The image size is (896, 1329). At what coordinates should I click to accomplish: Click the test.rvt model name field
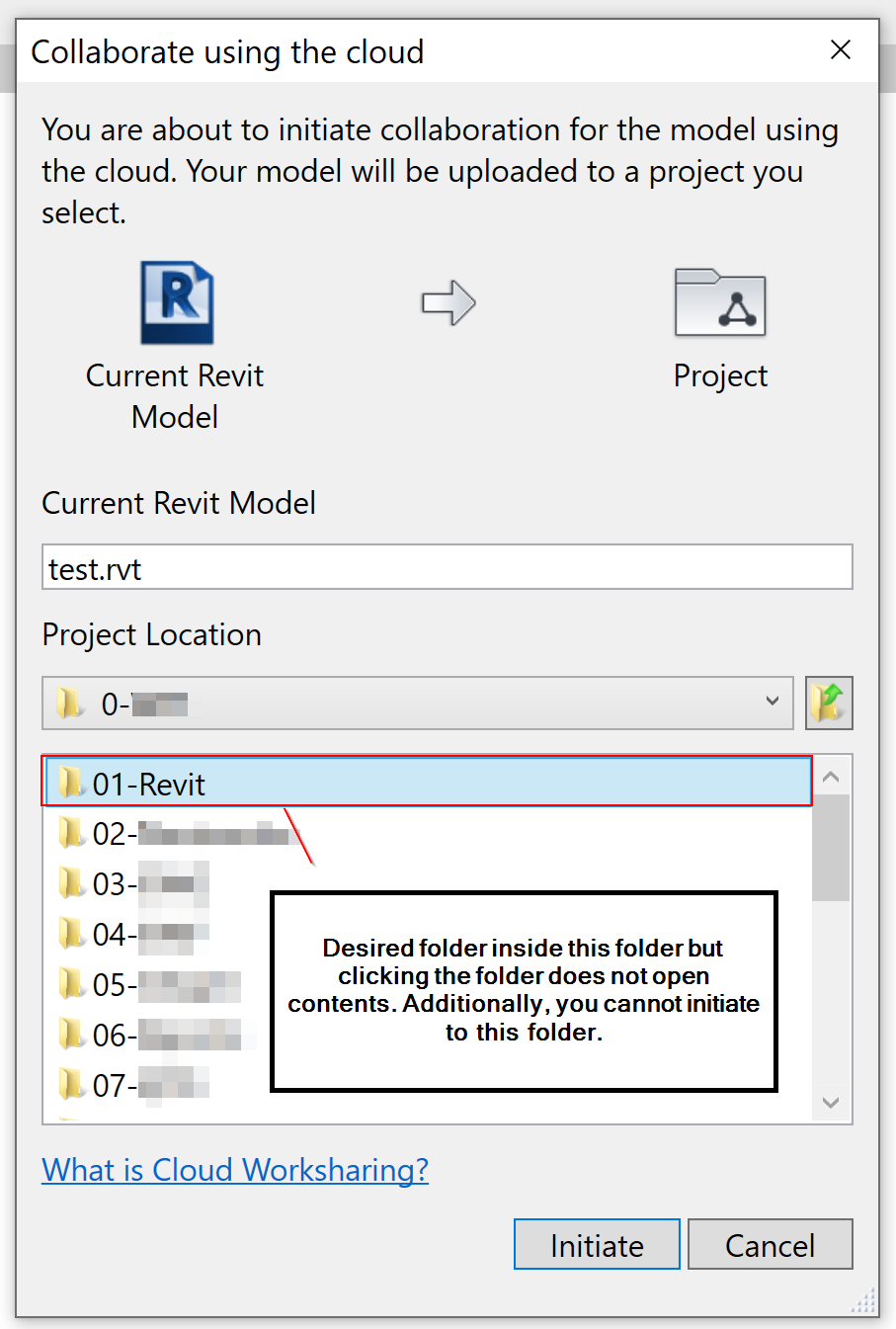(x=447, y=566)
